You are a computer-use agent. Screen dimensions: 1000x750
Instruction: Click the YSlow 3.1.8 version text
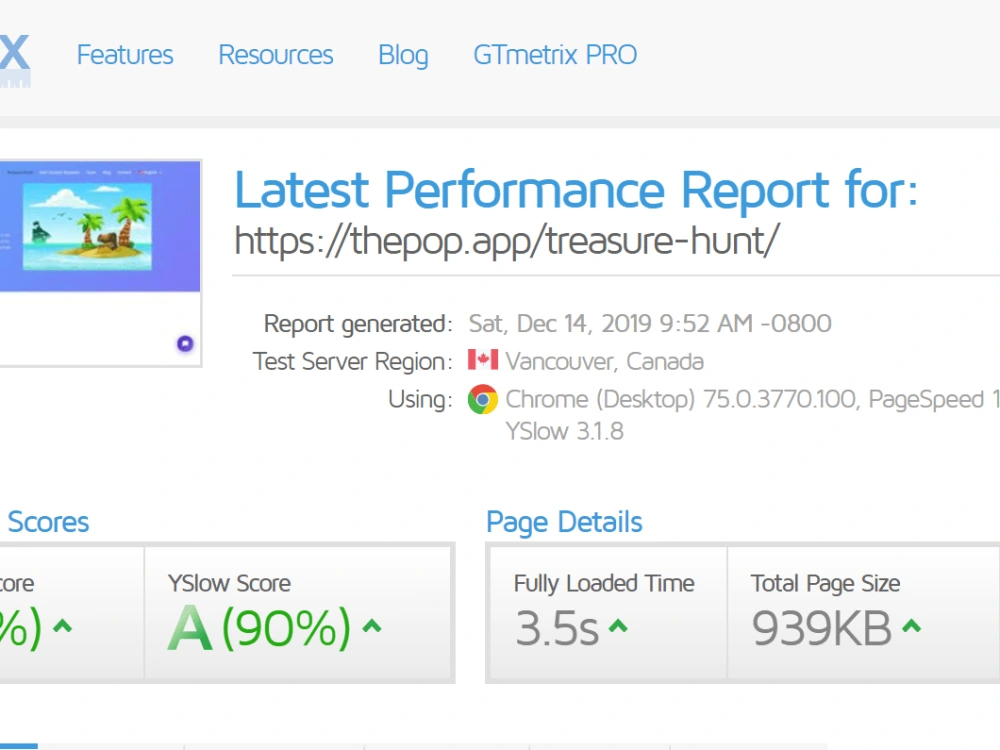point(564,432)
